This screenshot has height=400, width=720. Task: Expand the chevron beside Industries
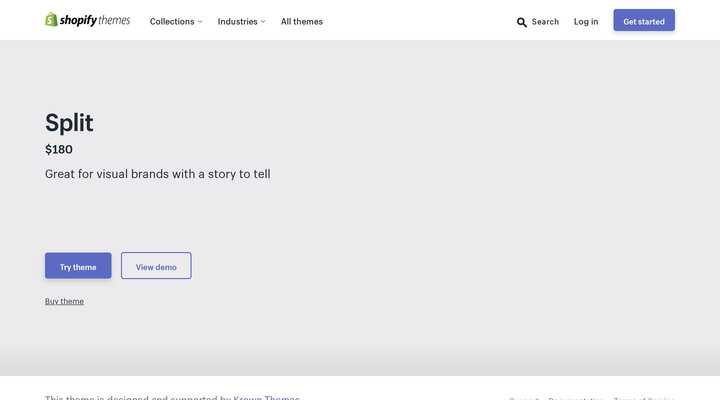[263, 21]
